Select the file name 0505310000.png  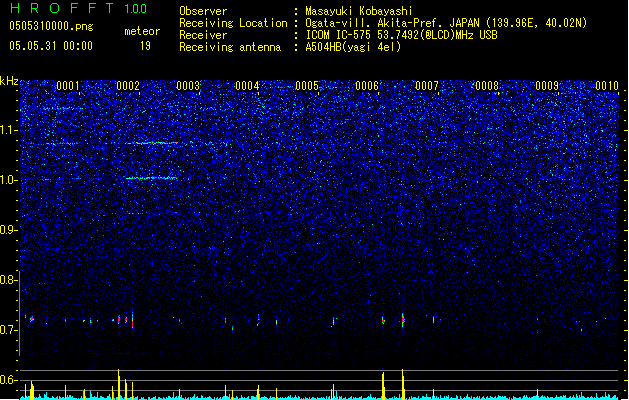click(x=51, y=26)
